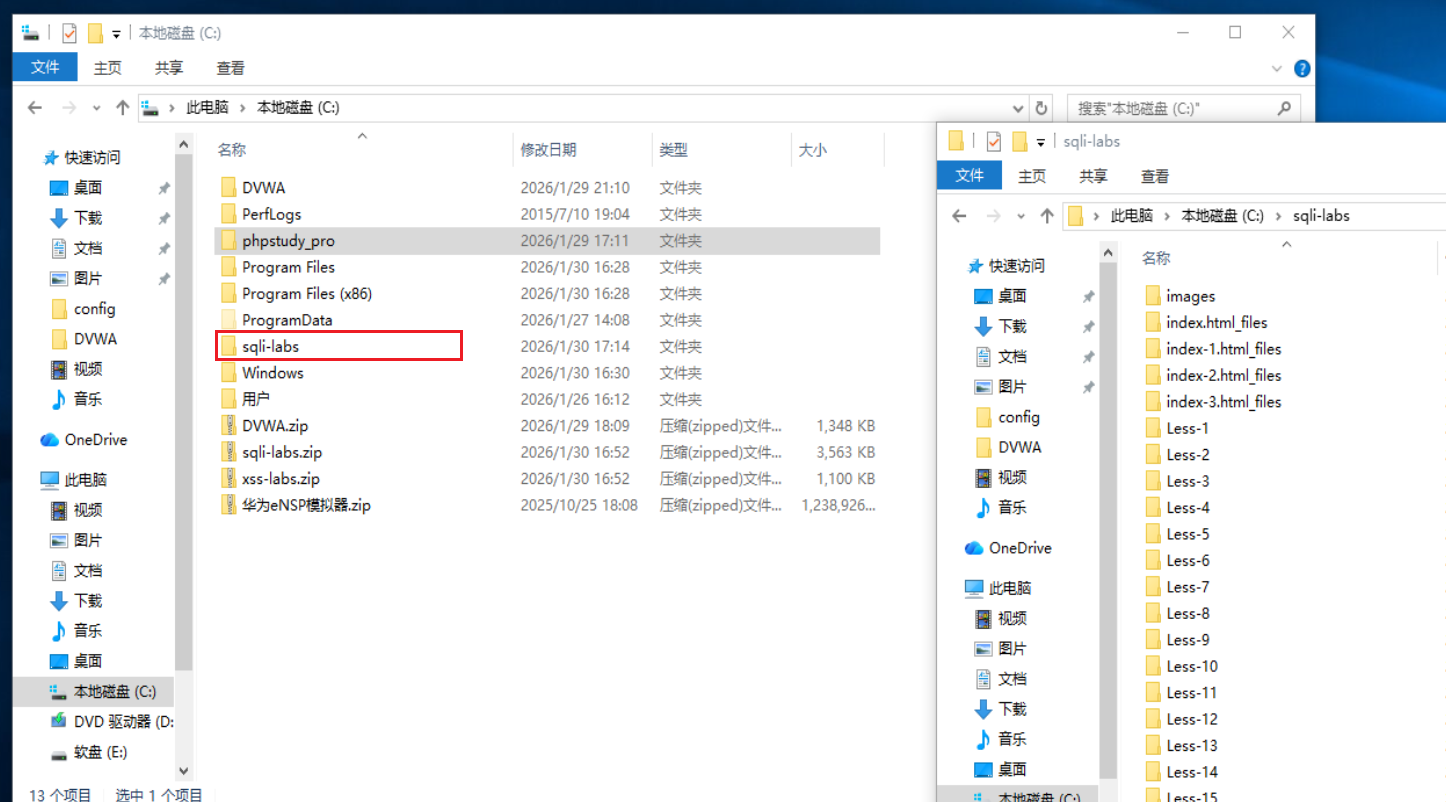Screen dimensions: 1446x802
Task: Open the 查看 tab in sqli-labs window
Action: [1155, 176]
